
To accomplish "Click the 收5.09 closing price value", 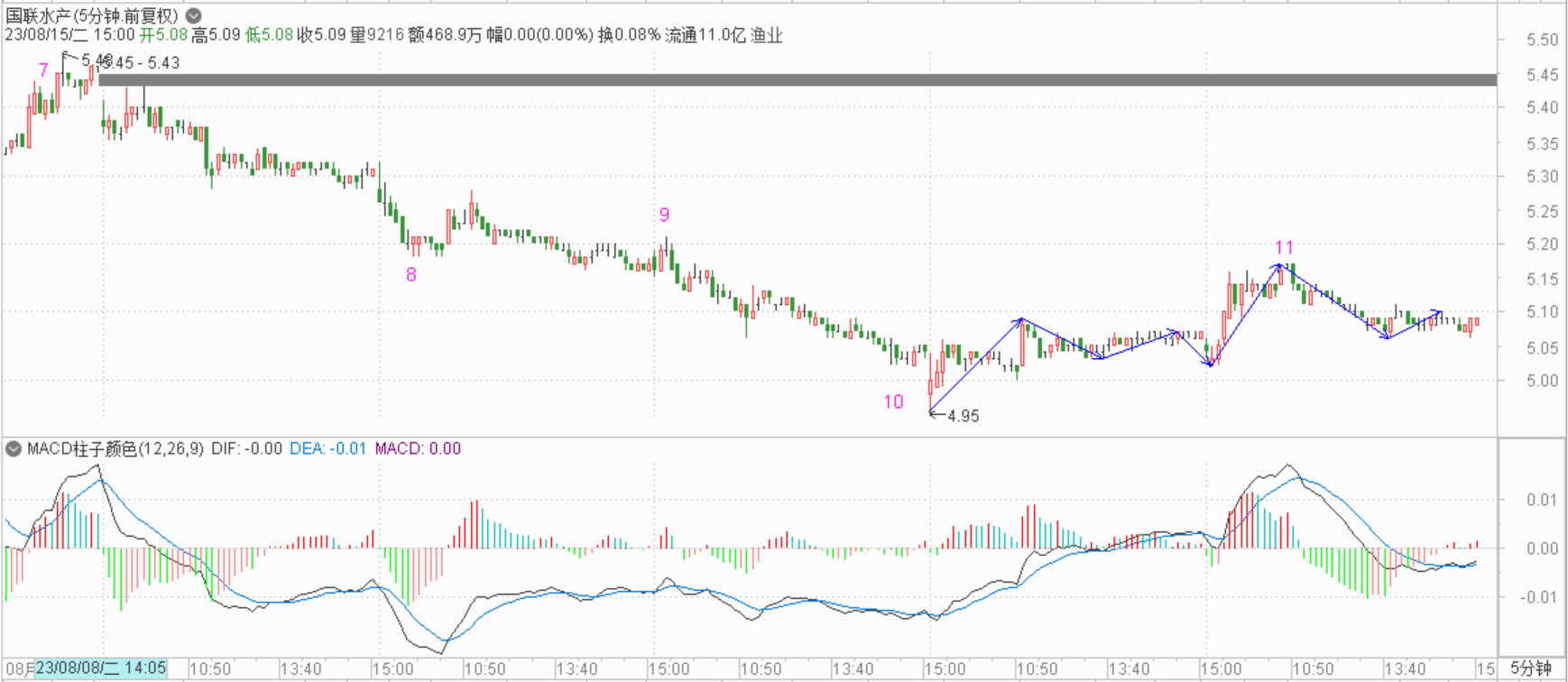I will [322, 35].
